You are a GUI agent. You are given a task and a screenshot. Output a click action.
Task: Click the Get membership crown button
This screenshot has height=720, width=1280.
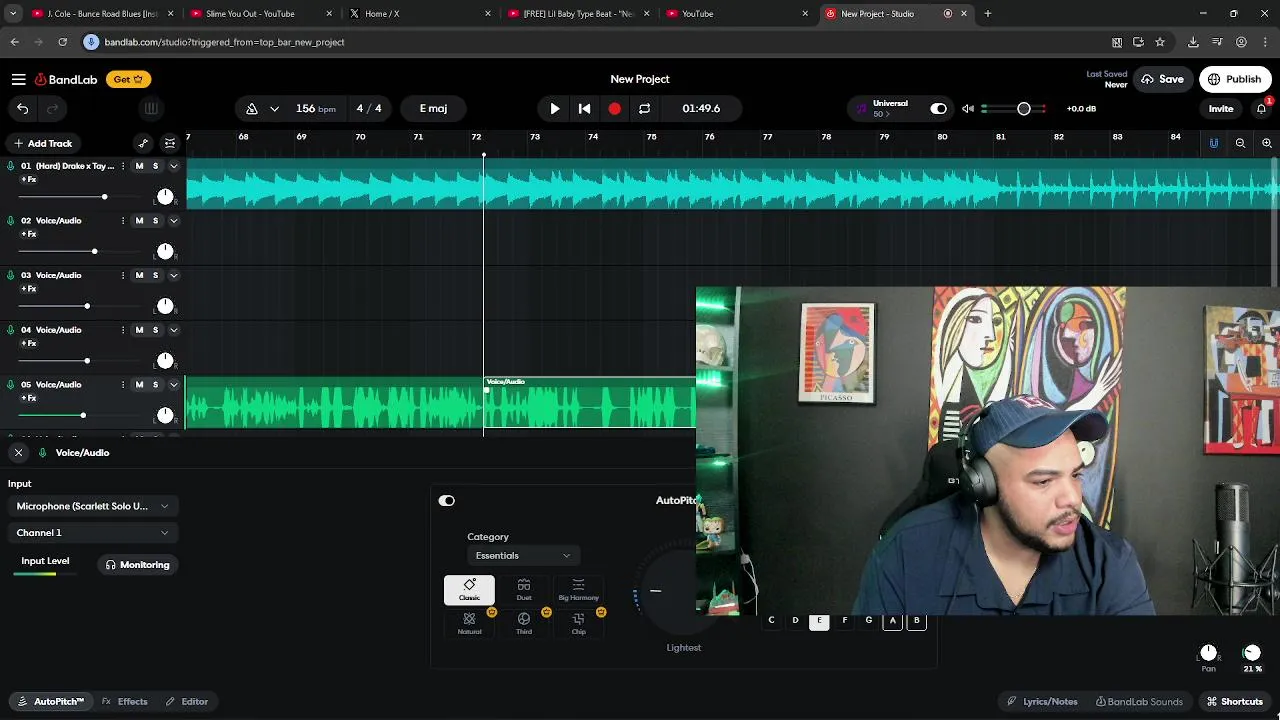click(128, 79)
